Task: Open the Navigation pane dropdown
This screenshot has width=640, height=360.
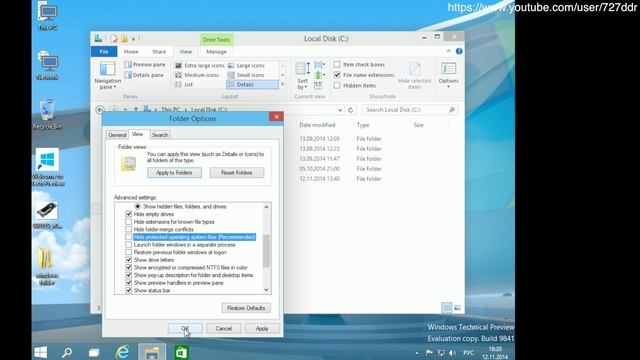Action: click(x=107, y=76)
